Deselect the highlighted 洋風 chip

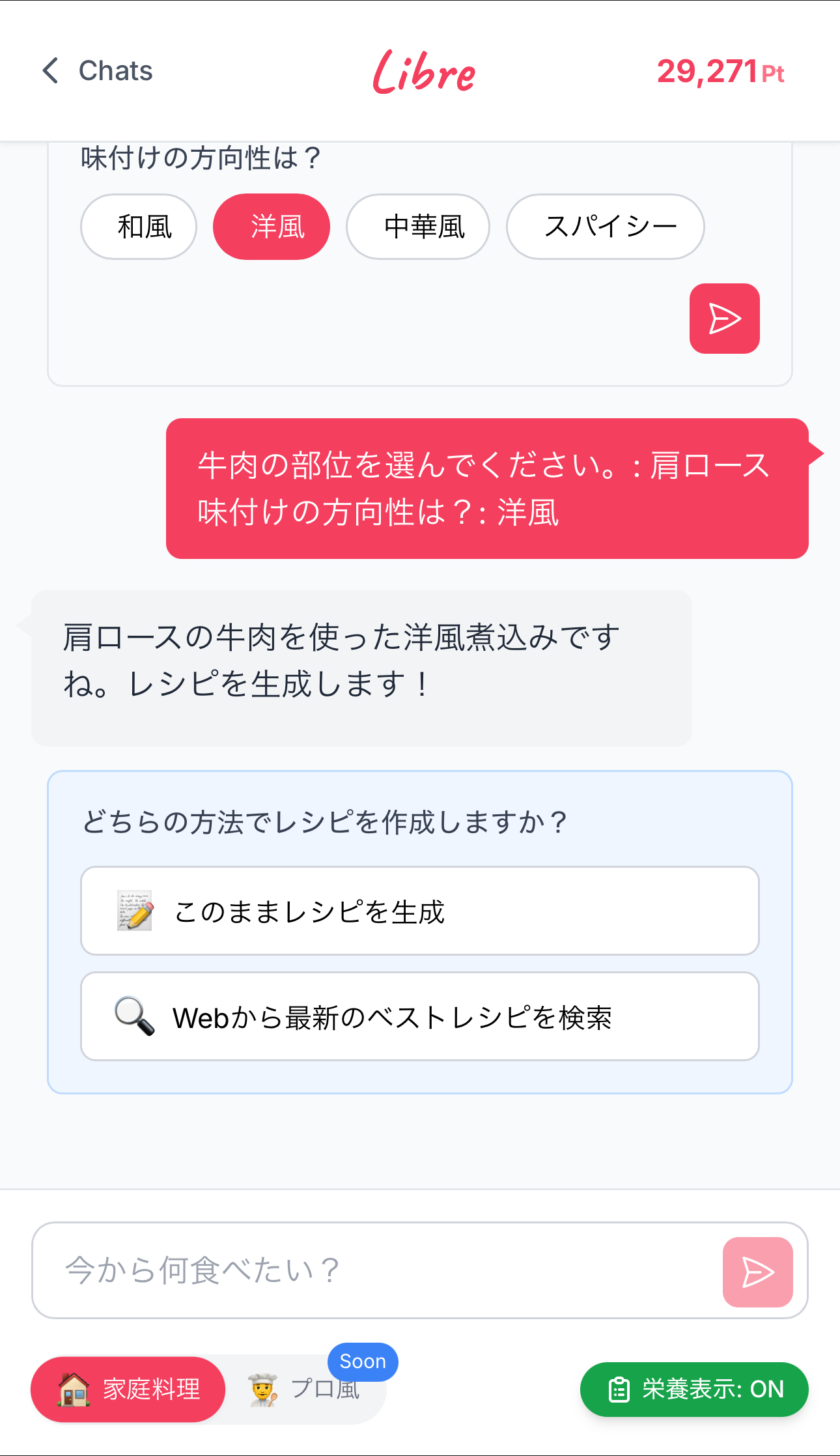tap(272, 227)
